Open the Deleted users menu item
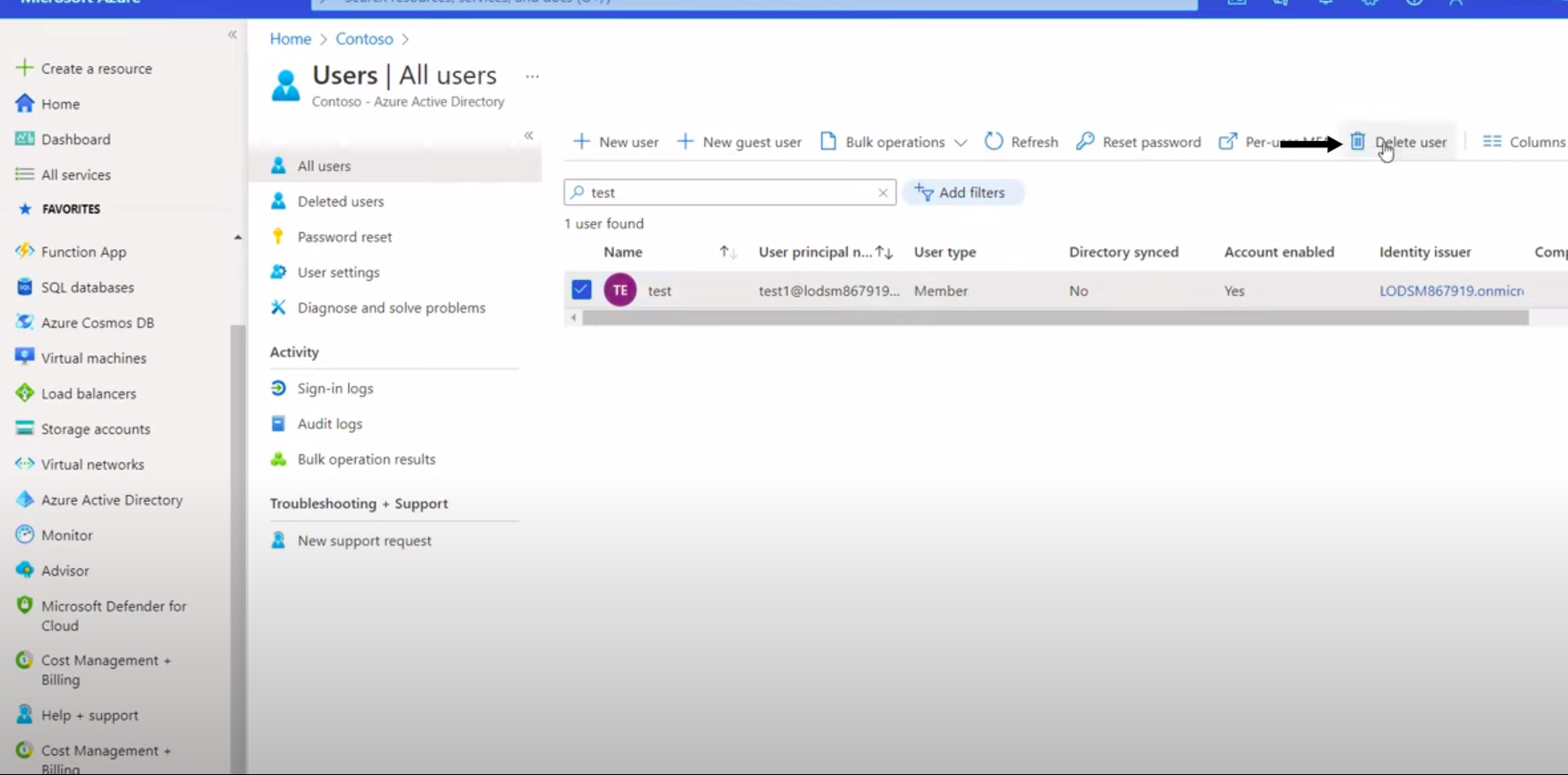Image resolution: width=1568 pixels, height=775 pixels. (340, 201)
